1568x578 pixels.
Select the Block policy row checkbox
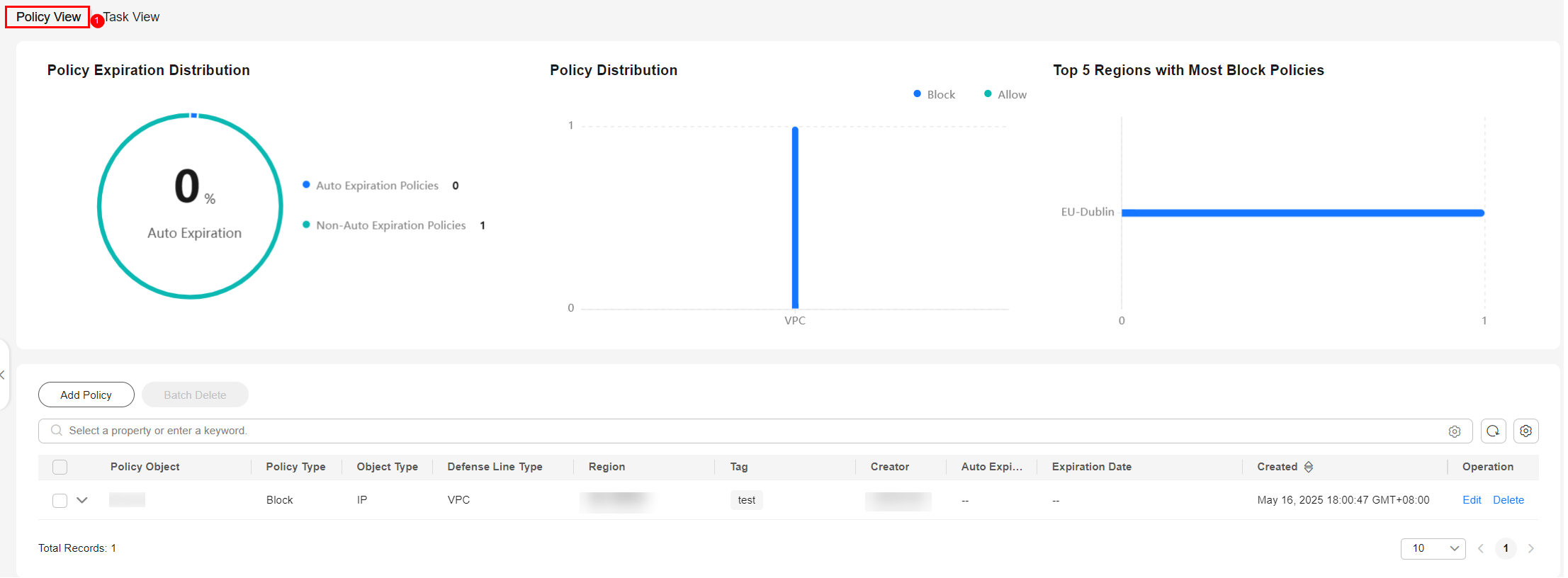tap(60, 501)
